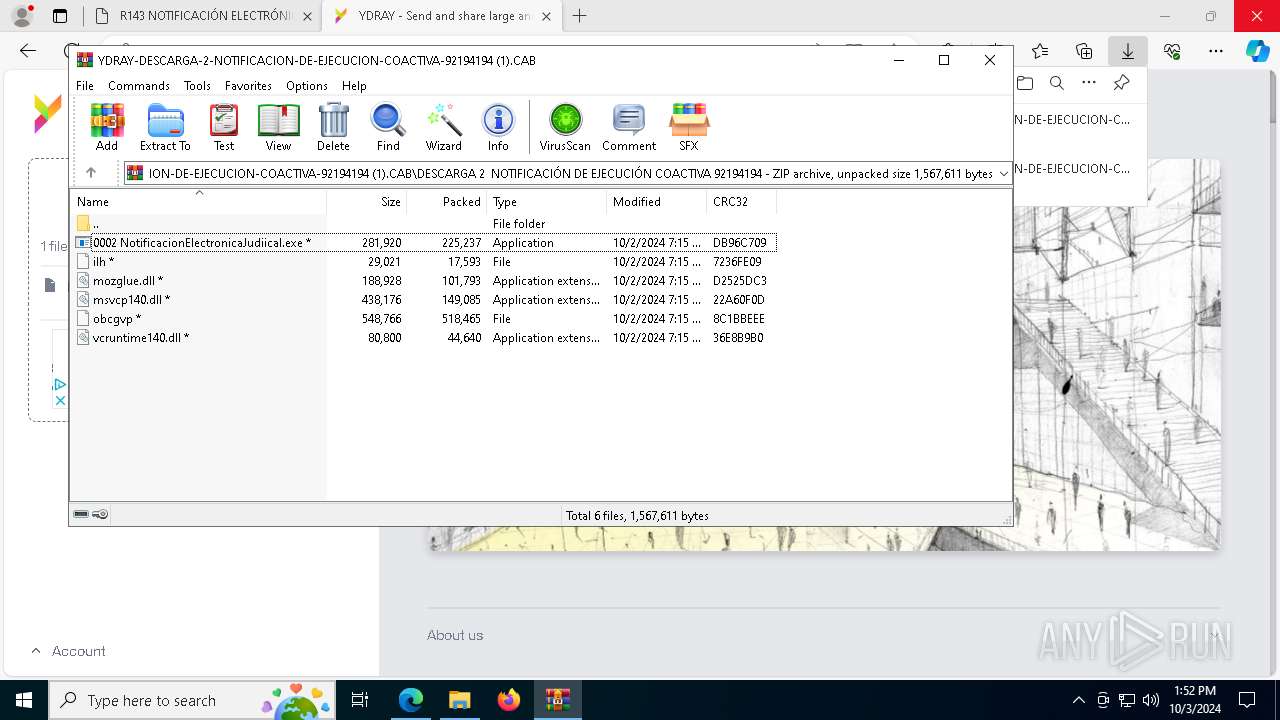Open a new browser tab
1280x720 pixels.
pyautogui.click(x=579, y=16)
